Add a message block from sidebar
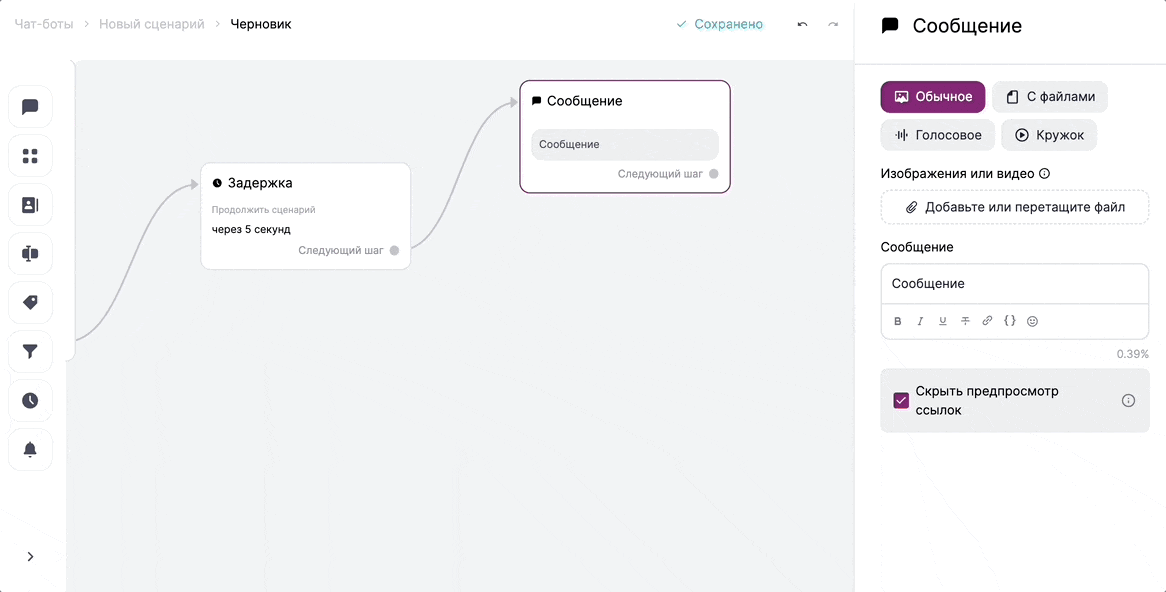1166x592 pixels. pos(30,107)
